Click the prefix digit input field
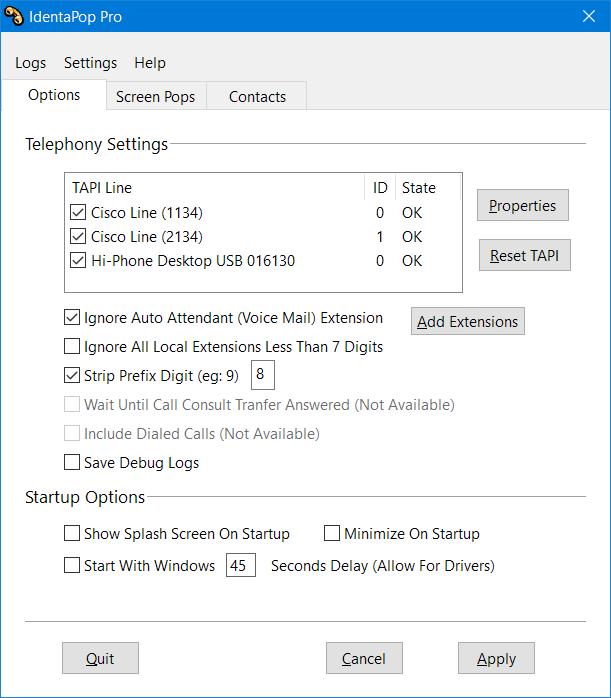 [x=263, y=375]
